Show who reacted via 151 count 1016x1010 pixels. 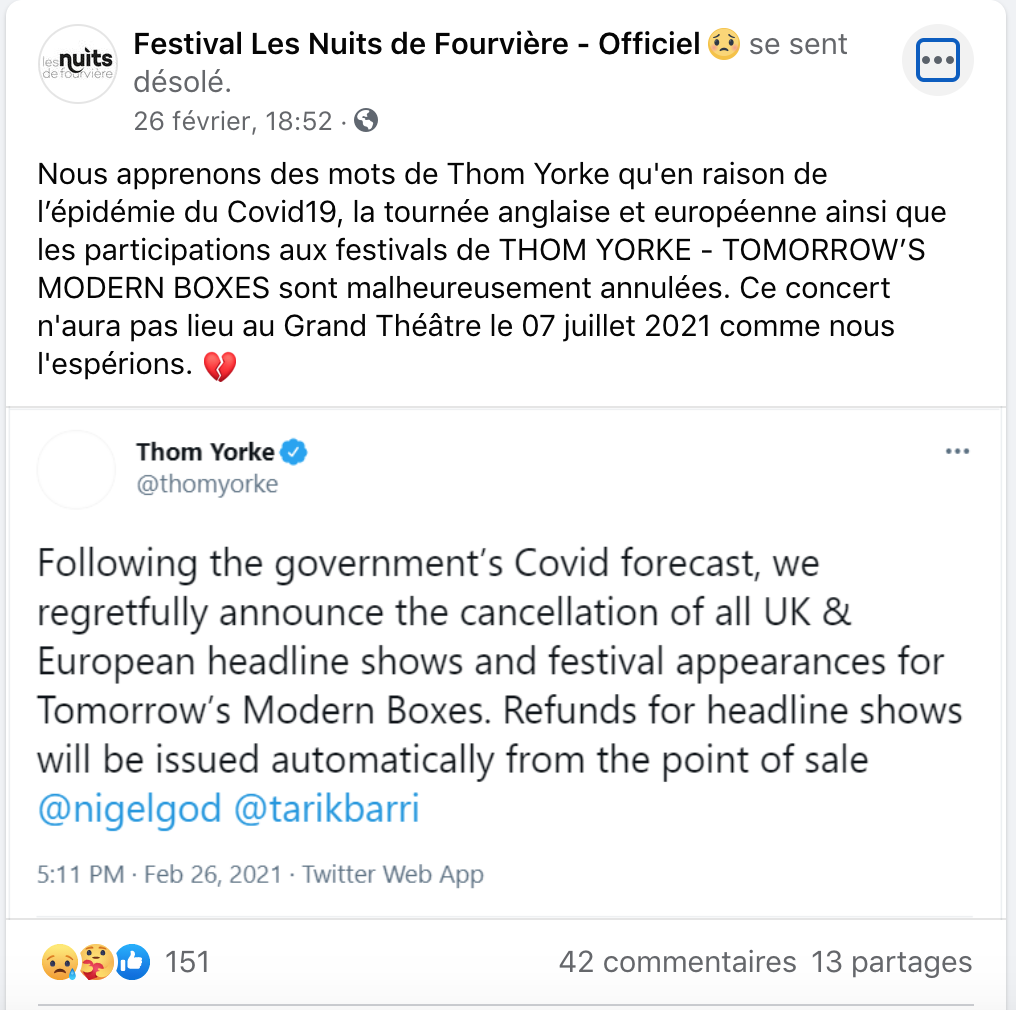tap(187, 962)
